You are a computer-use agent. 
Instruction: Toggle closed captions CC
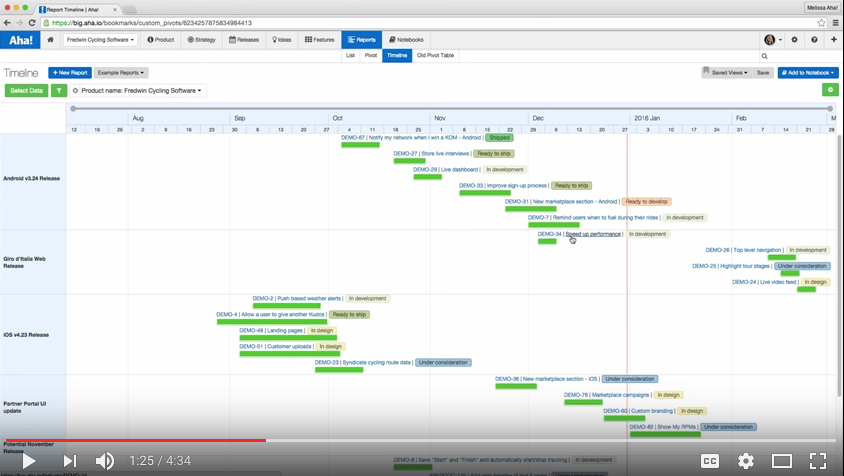[710, 461]
